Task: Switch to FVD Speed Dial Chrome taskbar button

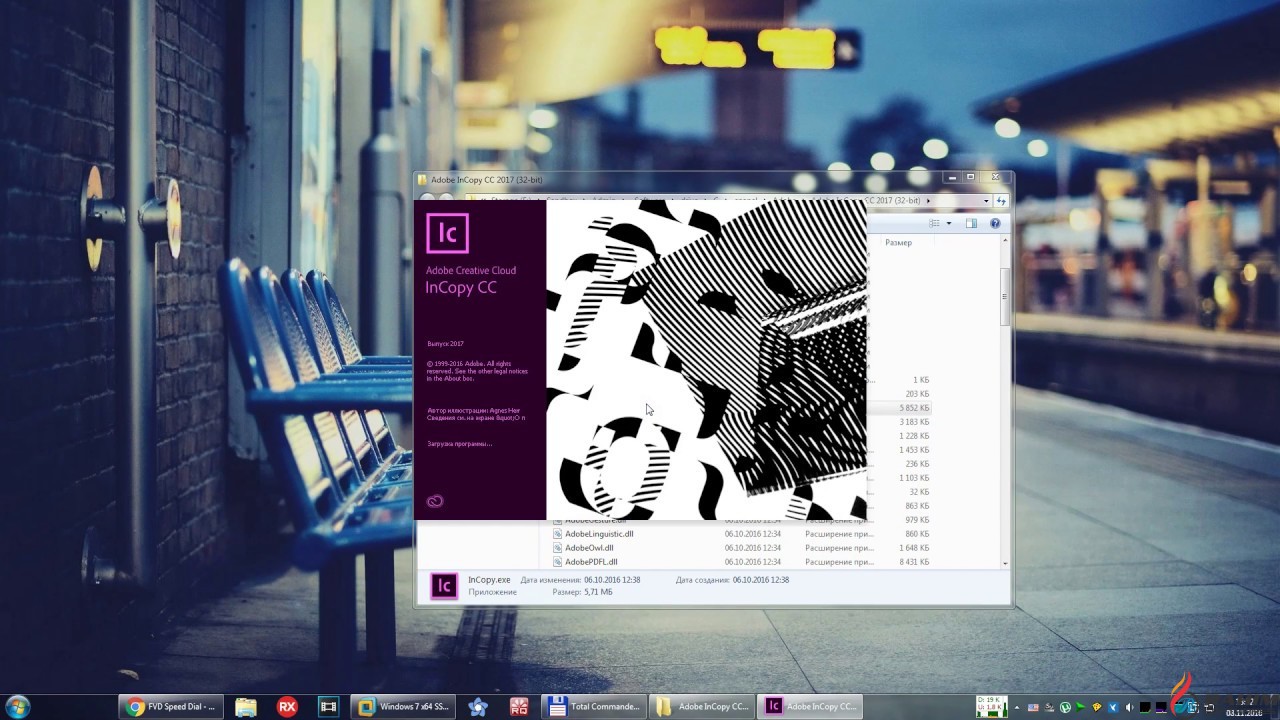Action: tap(172, 707)
